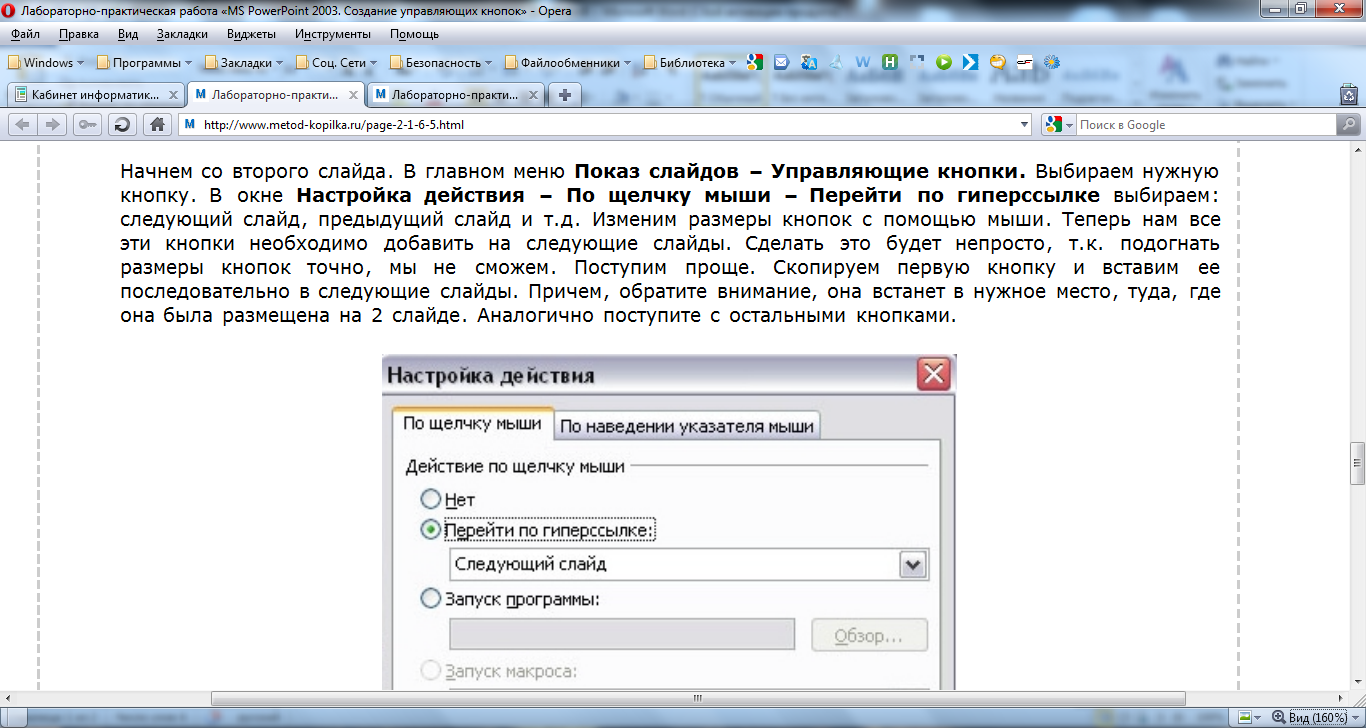Expand the Windows bookmarks folder
Image resolution: width=1366 pixels, height=728 pixels.
(47, 62)
